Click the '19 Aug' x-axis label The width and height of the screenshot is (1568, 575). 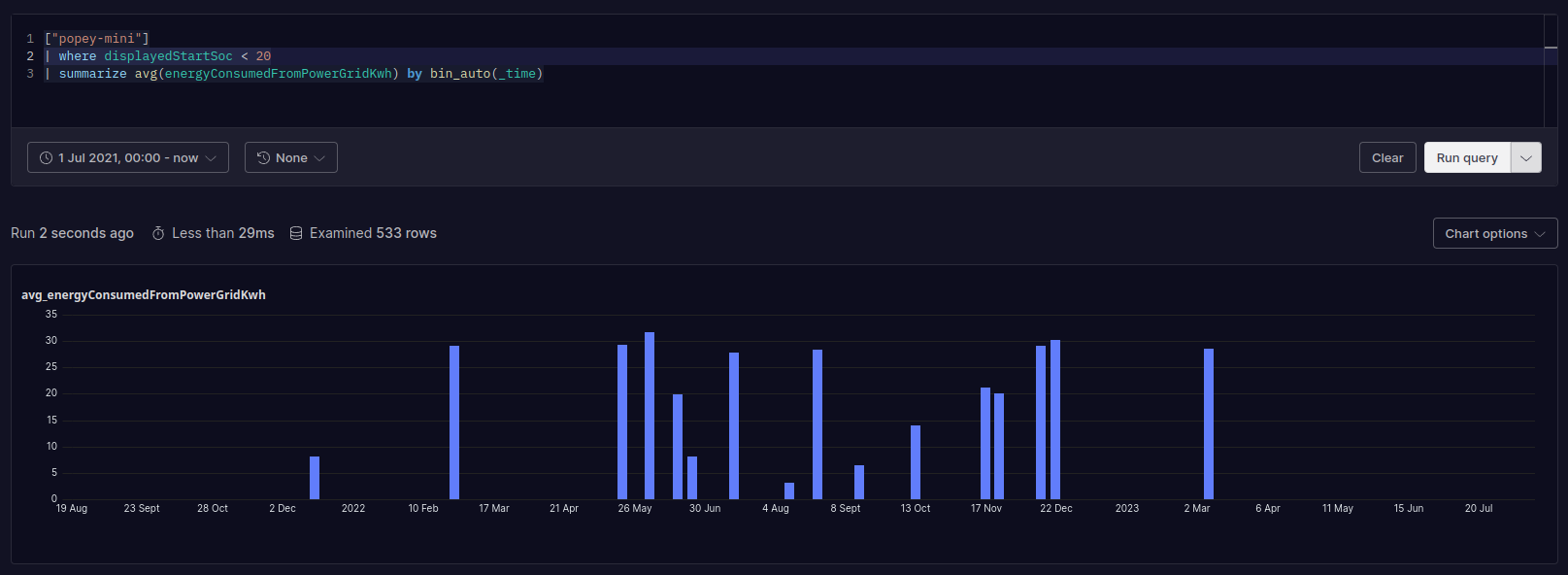[72, 508]
